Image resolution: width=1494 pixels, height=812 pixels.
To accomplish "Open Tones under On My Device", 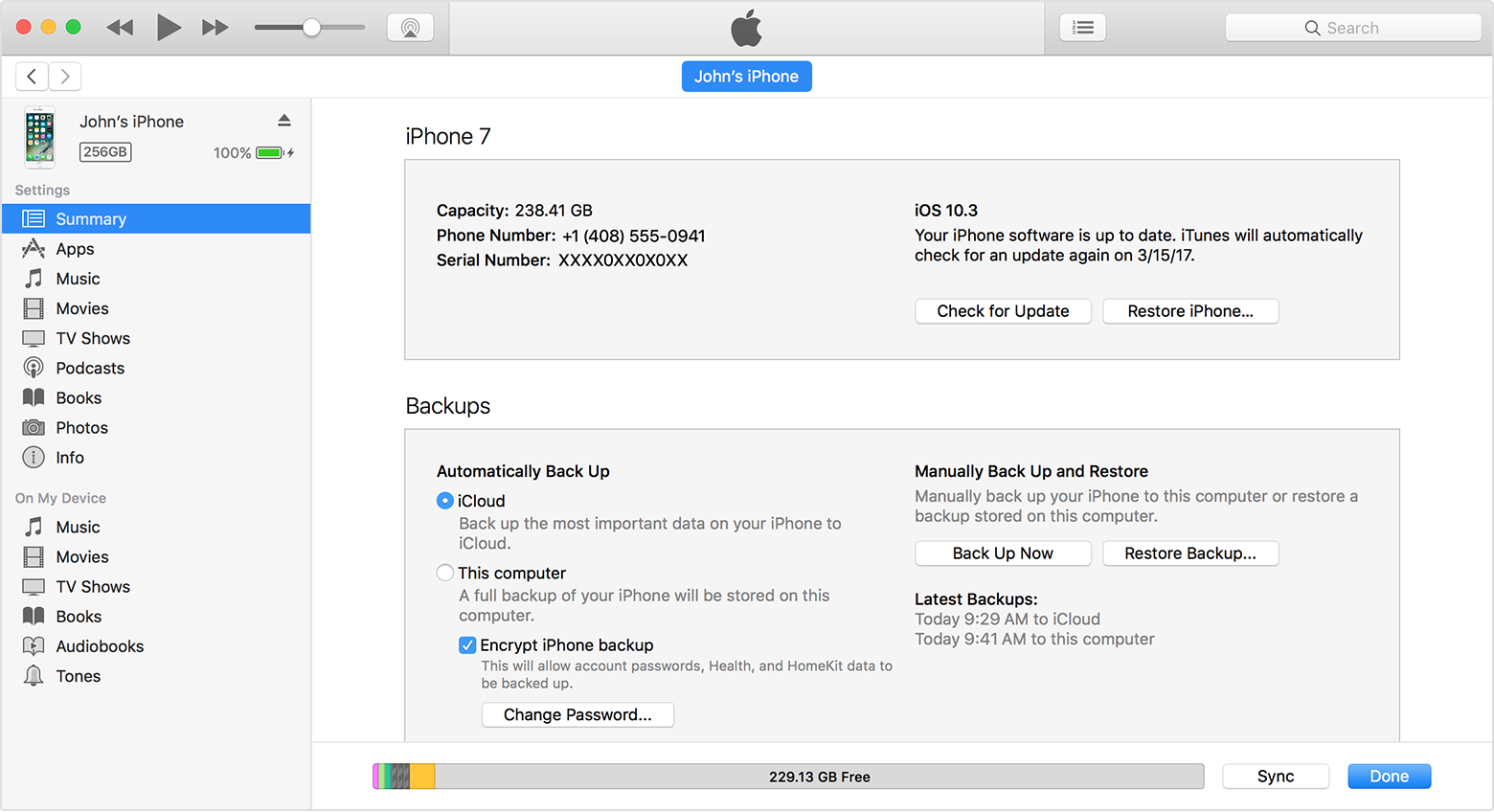I will coord(156,675).
